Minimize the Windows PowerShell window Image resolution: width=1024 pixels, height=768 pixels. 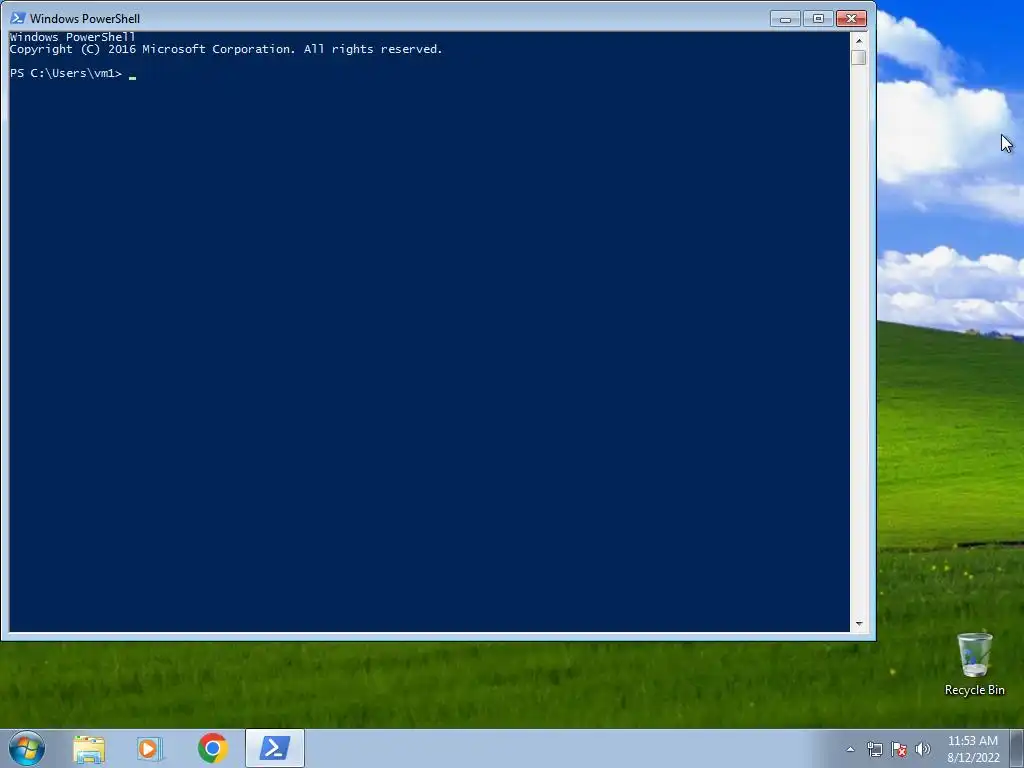coord(785,19)
